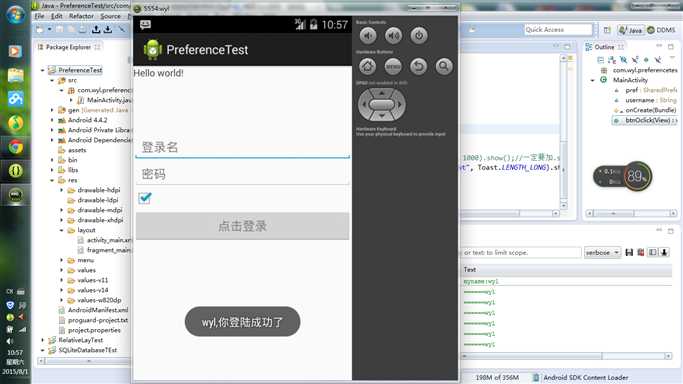
Task: Click Android SDK Content Loader status icon
Action: pos(536,377)
